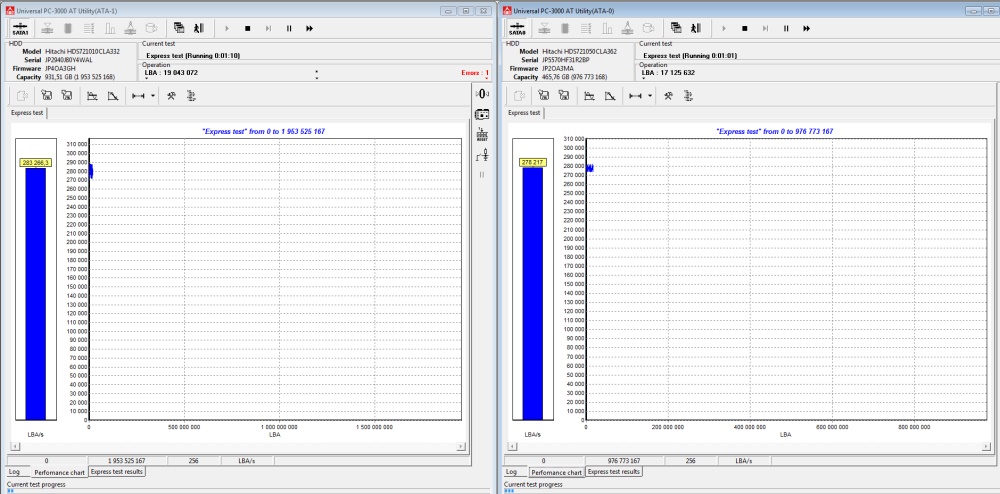Image resolution: width=1000 pixels, height=494 pixels.
Task: Click the blue LBA/s speed bar in ATA-0
Action: 533,290
